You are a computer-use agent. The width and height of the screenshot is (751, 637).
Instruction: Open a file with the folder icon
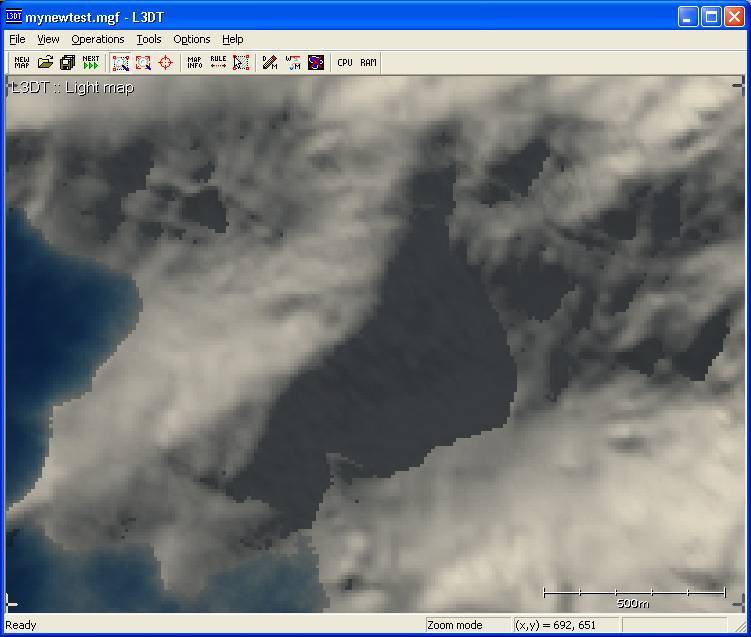tap(45, 62)
